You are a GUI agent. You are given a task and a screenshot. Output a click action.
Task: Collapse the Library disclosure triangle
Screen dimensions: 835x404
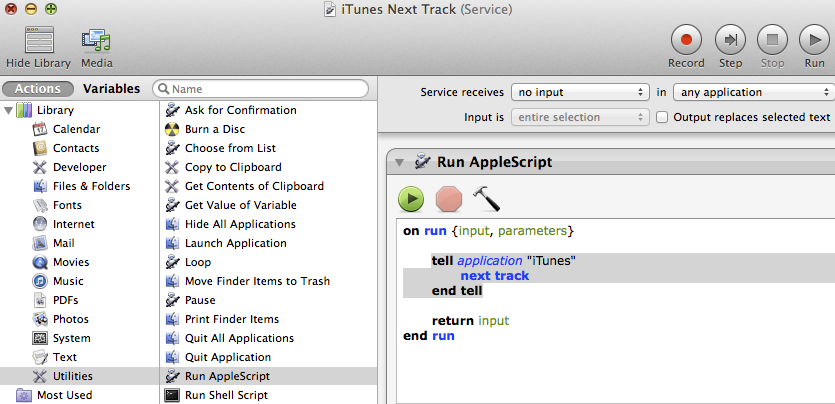tap(8, 110)
